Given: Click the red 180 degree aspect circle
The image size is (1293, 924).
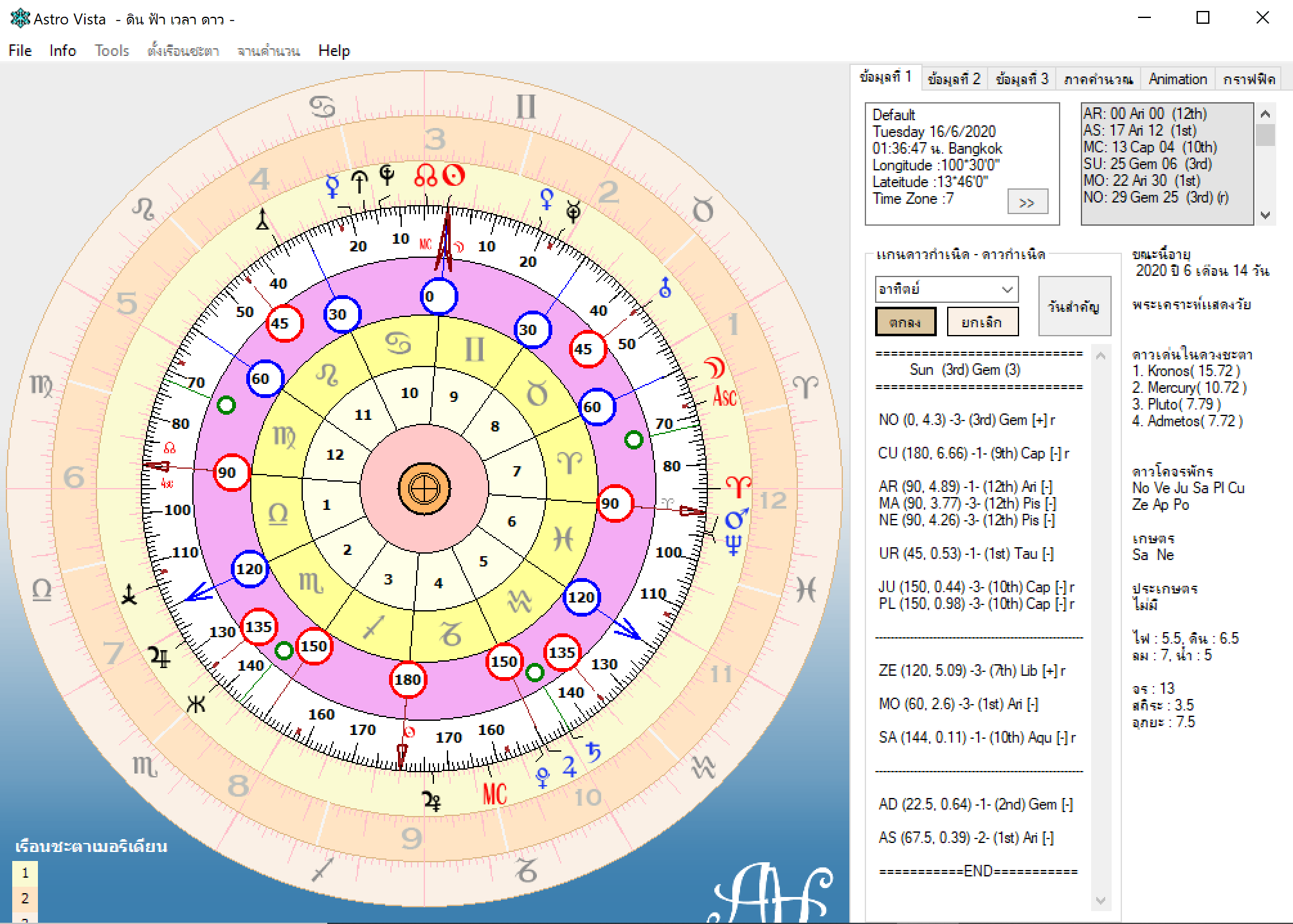Looking at the screenshot, I should 408,680.
